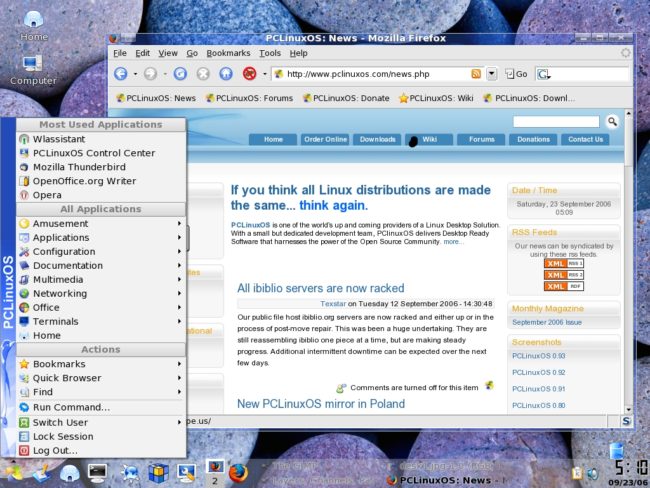
Task: Open the Home igloo icon in the panel
Action: click(70, 473)
